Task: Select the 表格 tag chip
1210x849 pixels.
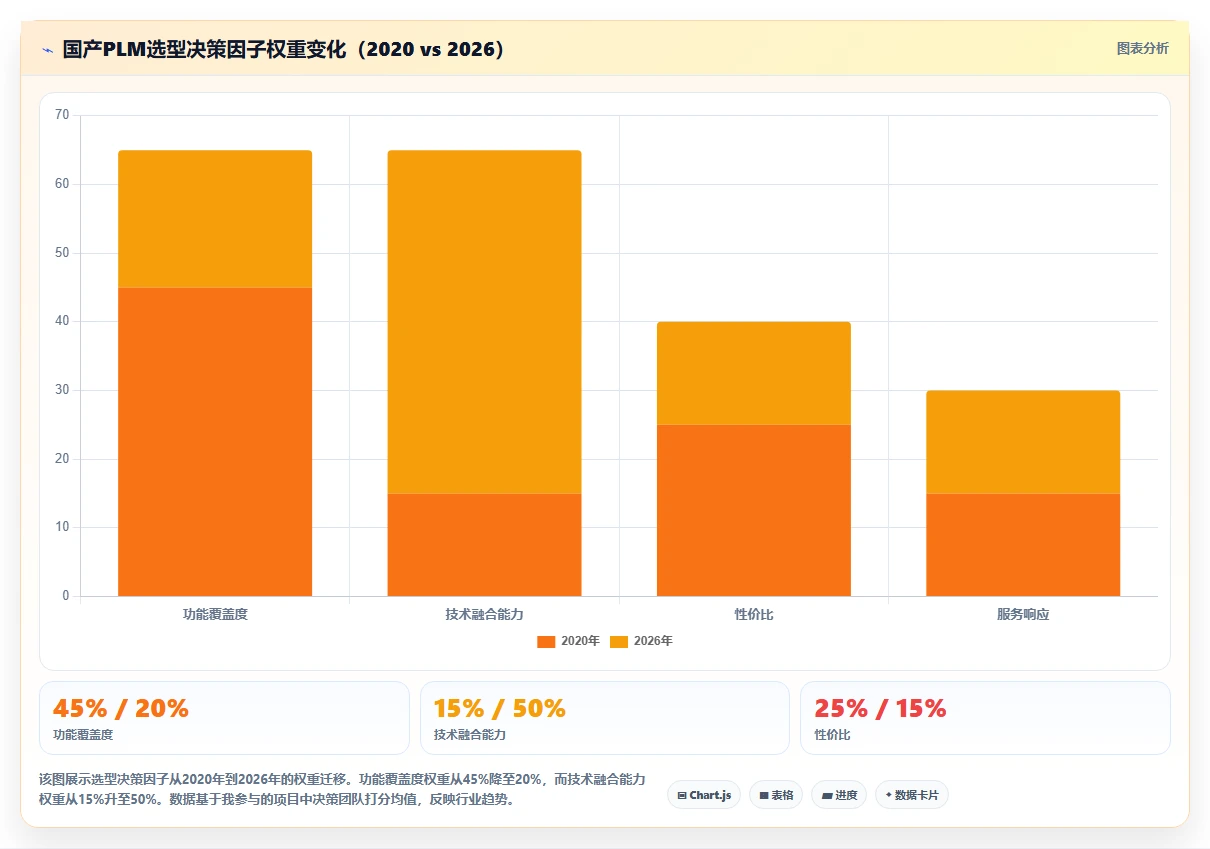Action: coord(776,795)
